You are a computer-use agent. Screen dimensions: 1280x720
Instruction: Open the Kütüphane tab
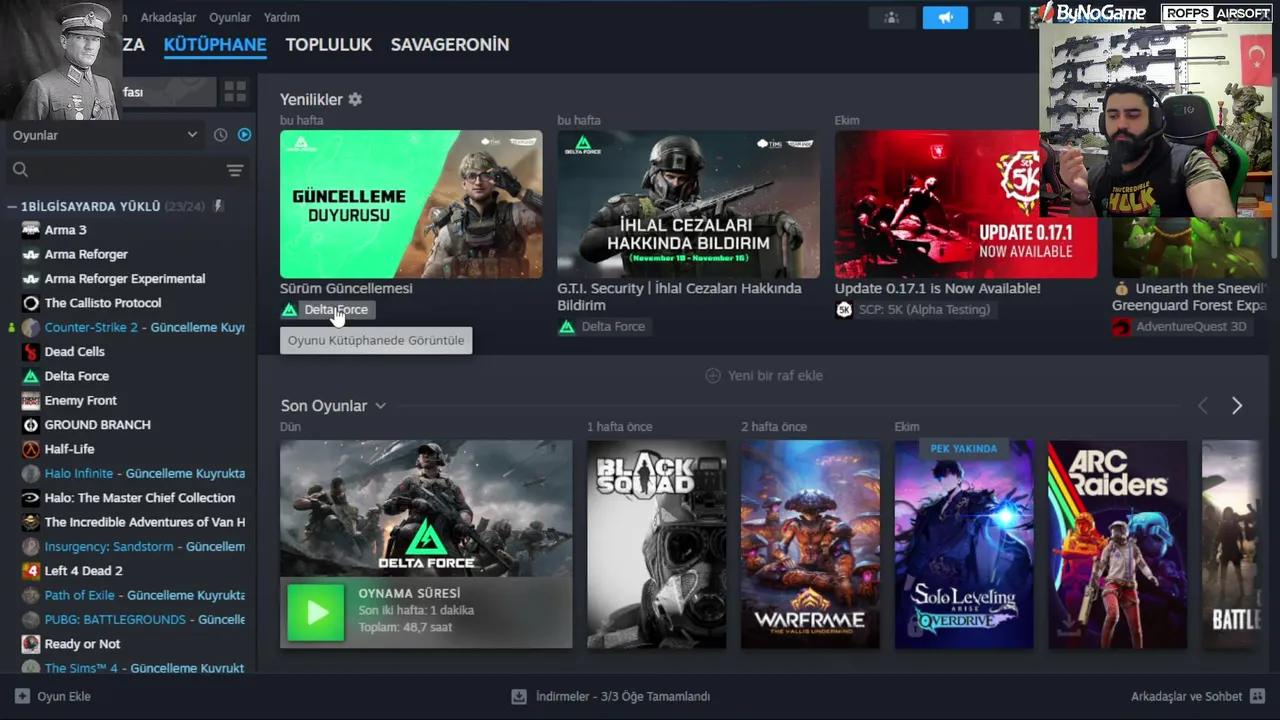[x=215, y=45]
